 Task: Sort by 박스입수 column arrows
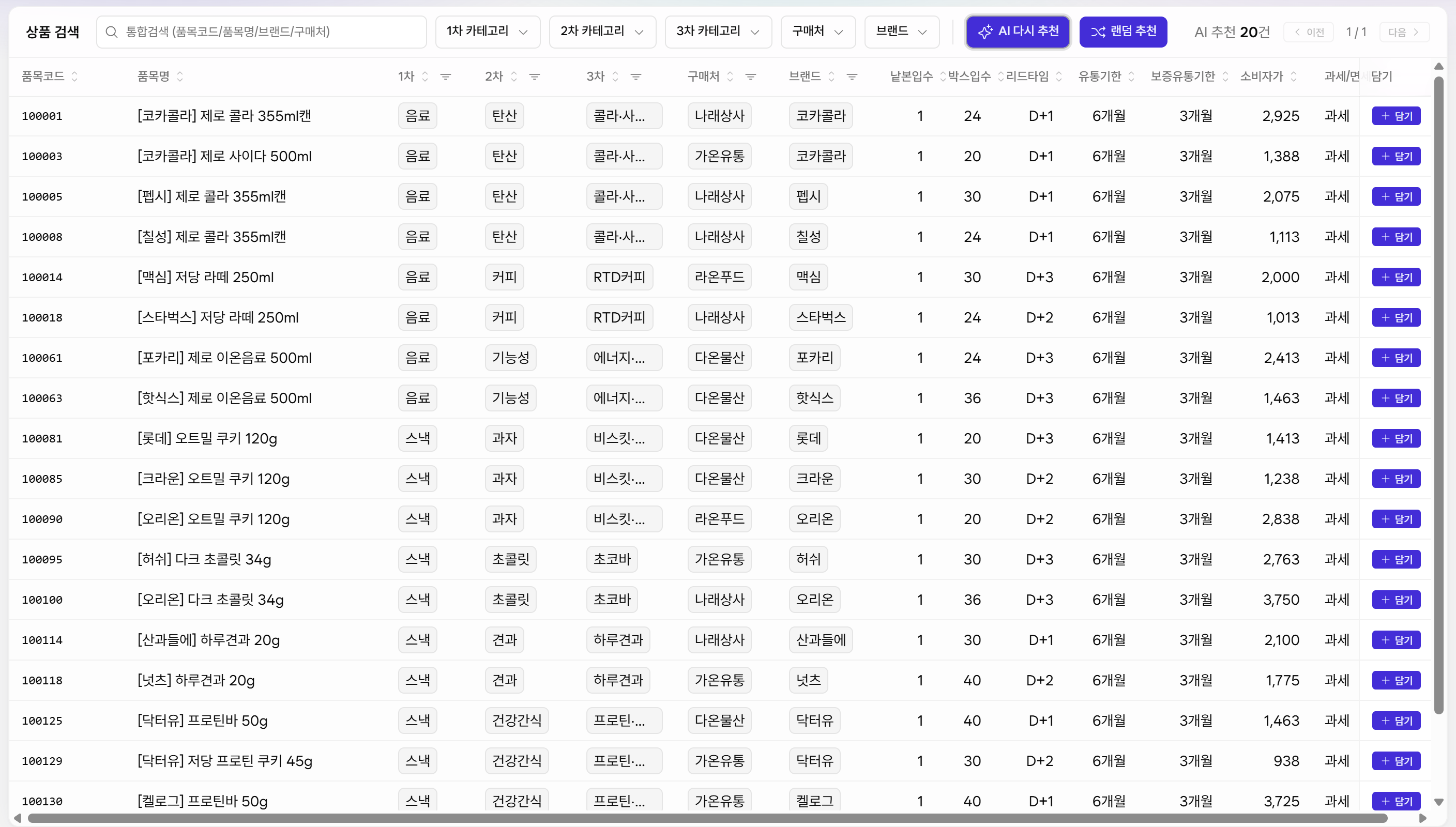tap(1001, 76)
